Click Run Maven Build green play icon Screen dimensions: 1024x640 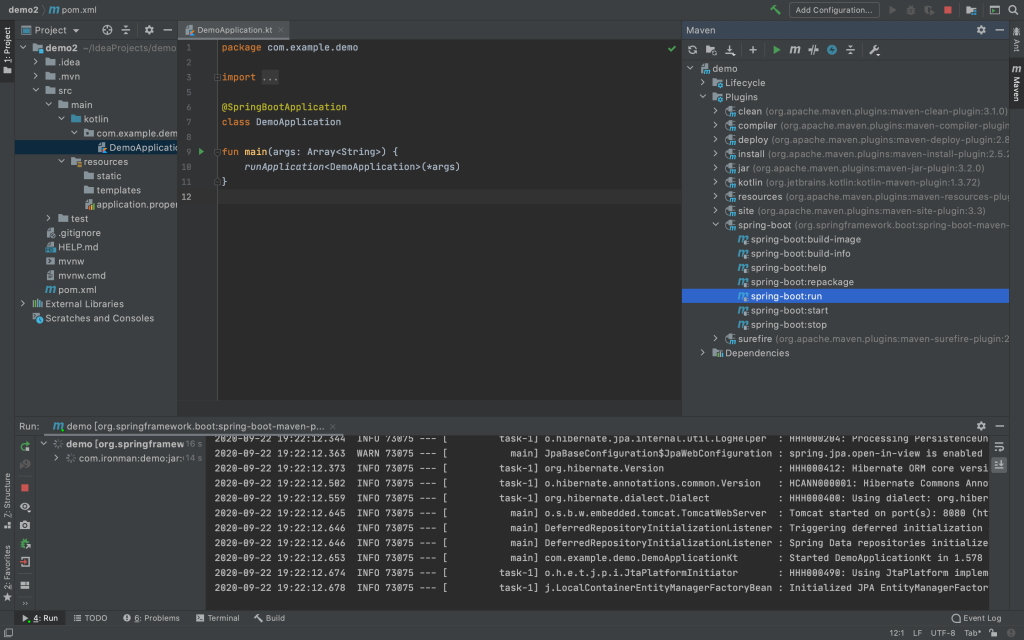(776, 50)
